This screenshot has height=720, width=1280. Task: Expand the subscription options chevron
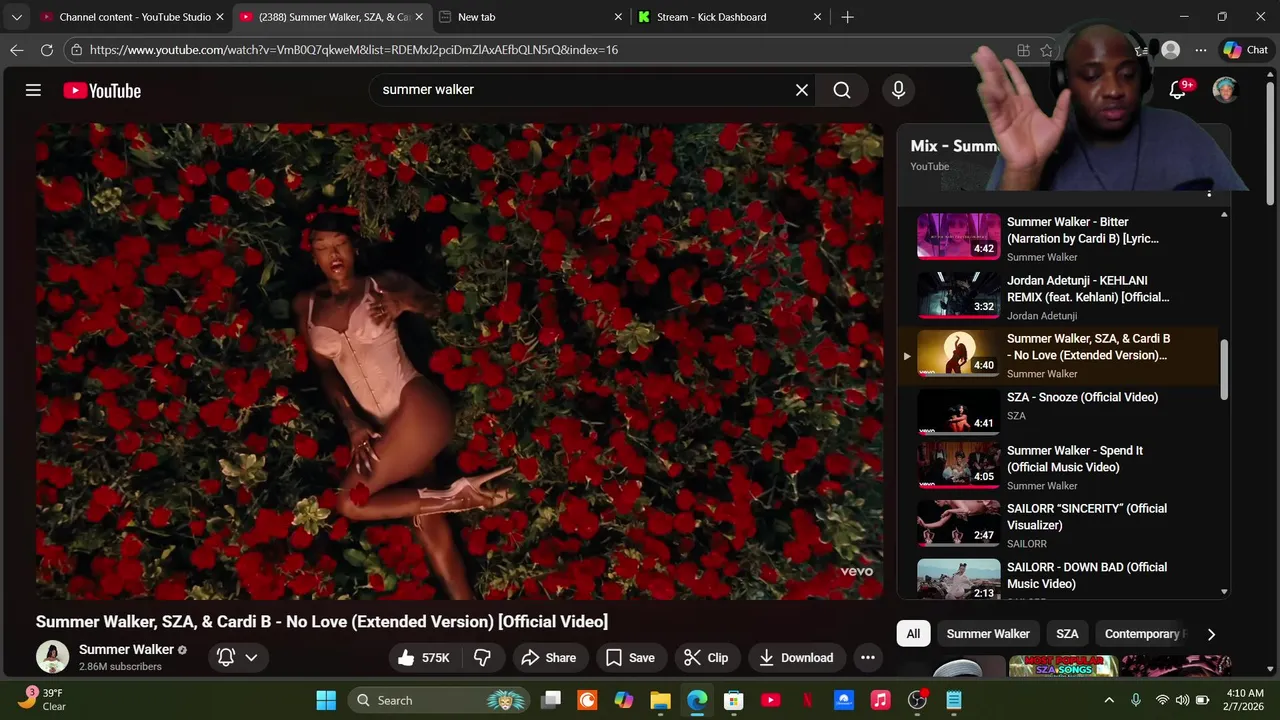[252, 657]
